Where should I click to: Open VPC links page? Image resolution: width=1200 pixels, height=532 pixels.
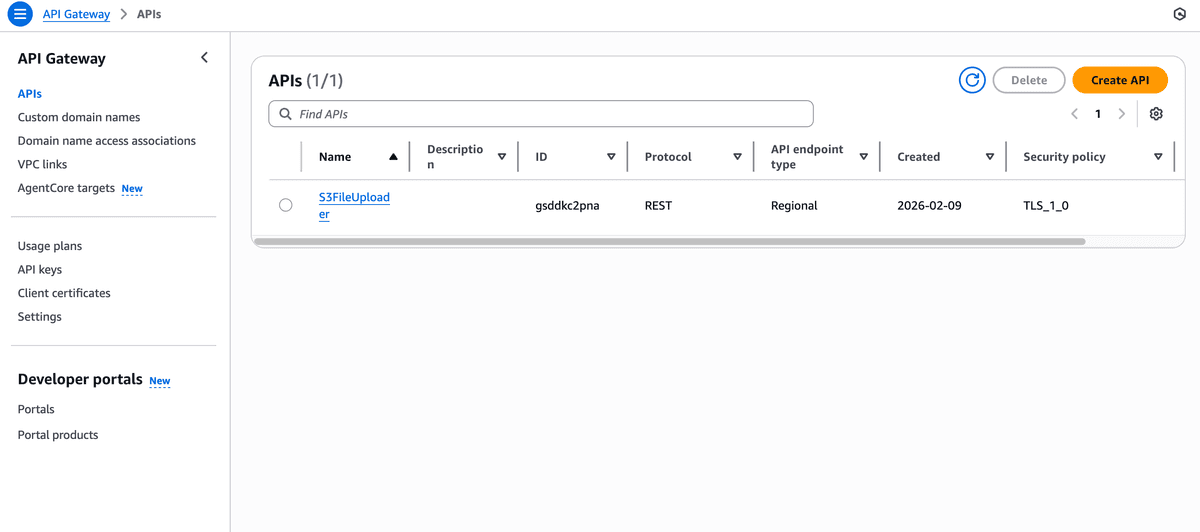(x=43, y=164)
